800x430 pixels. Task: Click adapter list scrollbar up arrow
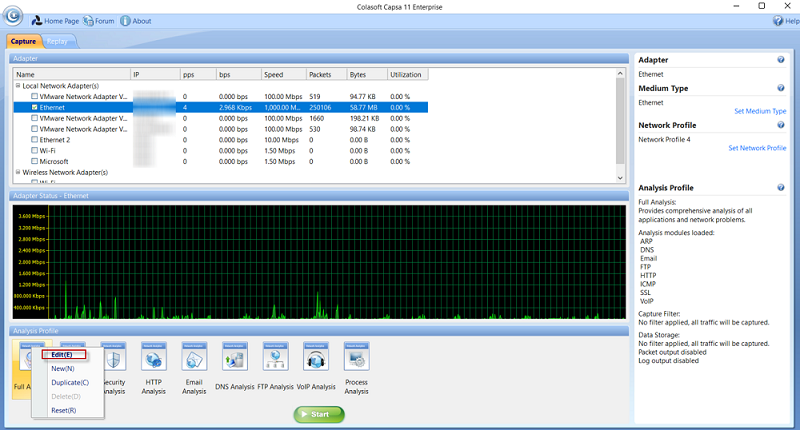pos(620,73)
